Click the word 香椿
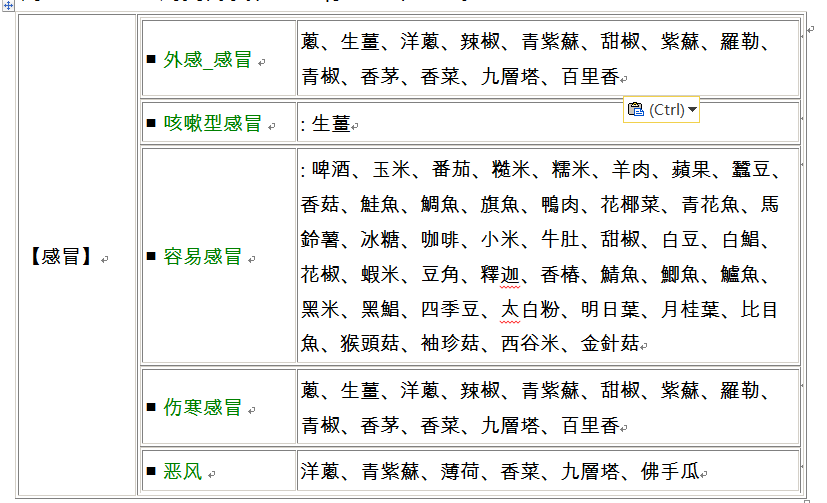The image size is (827, 503). pyautogui.click(x=561, y=275)
